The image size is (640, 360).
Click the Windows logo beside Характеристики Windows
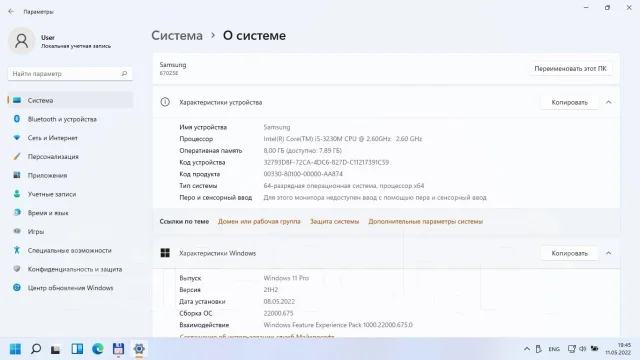[165, 253]
